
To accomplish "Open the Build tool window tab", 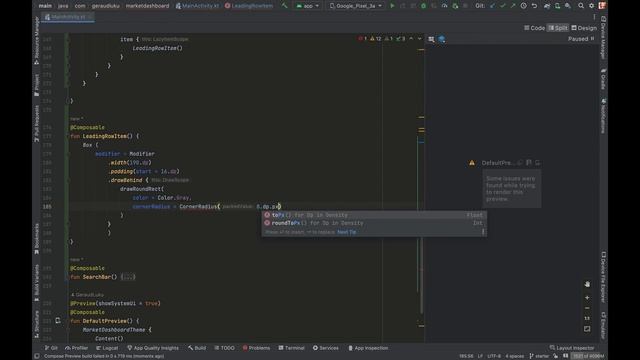I will [197, 348].
